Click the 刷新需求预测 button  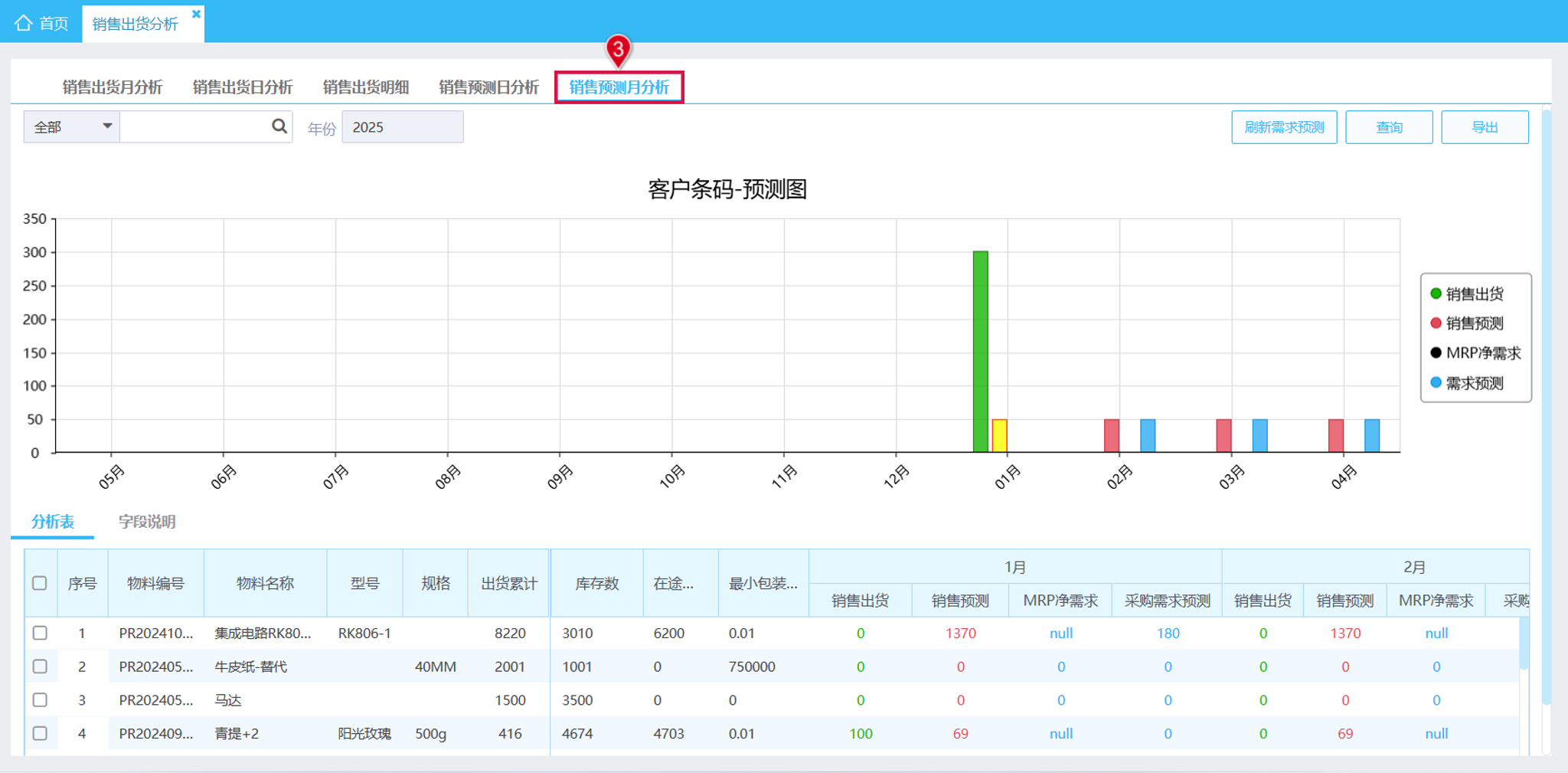(1284, 127)
